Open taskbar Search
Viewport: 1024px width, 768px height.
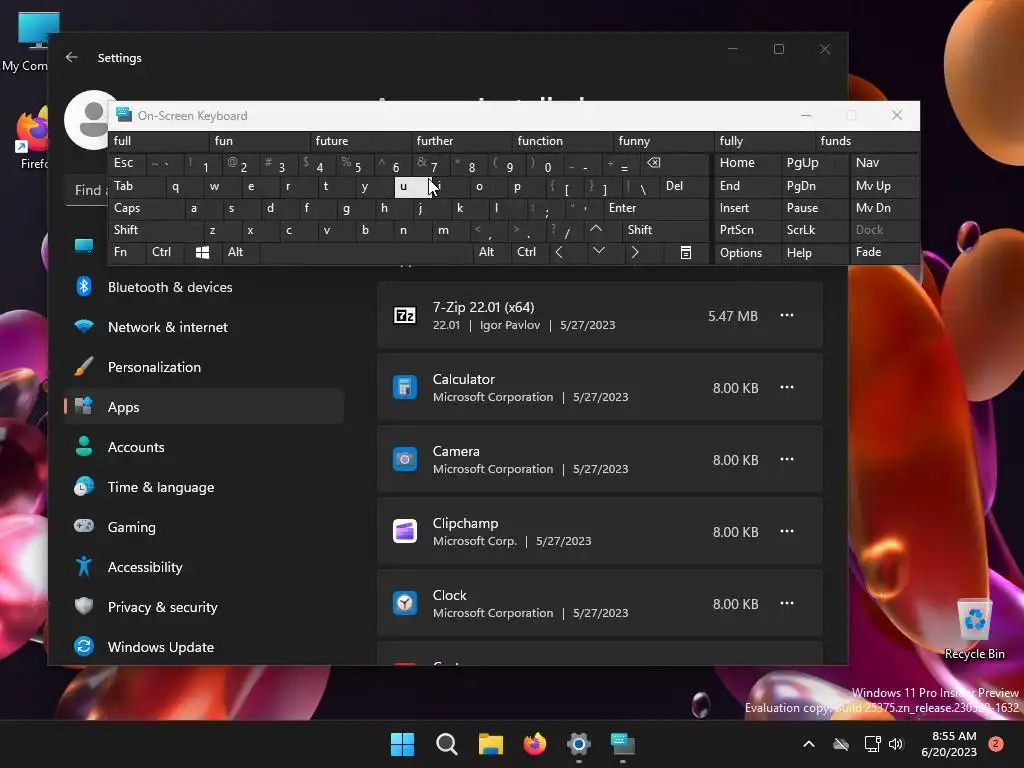447,744
